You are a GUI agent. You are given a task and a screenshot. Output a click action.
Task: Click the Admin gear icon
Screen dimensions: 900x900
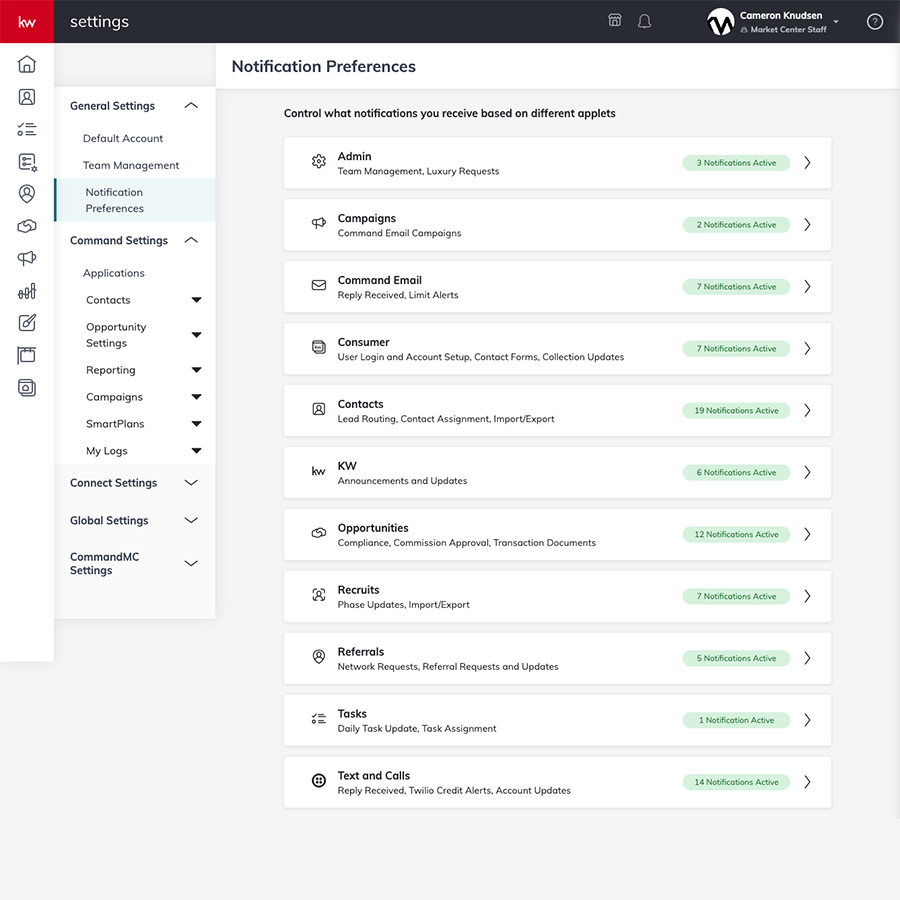pyautogui.click(x=319, y=161)
